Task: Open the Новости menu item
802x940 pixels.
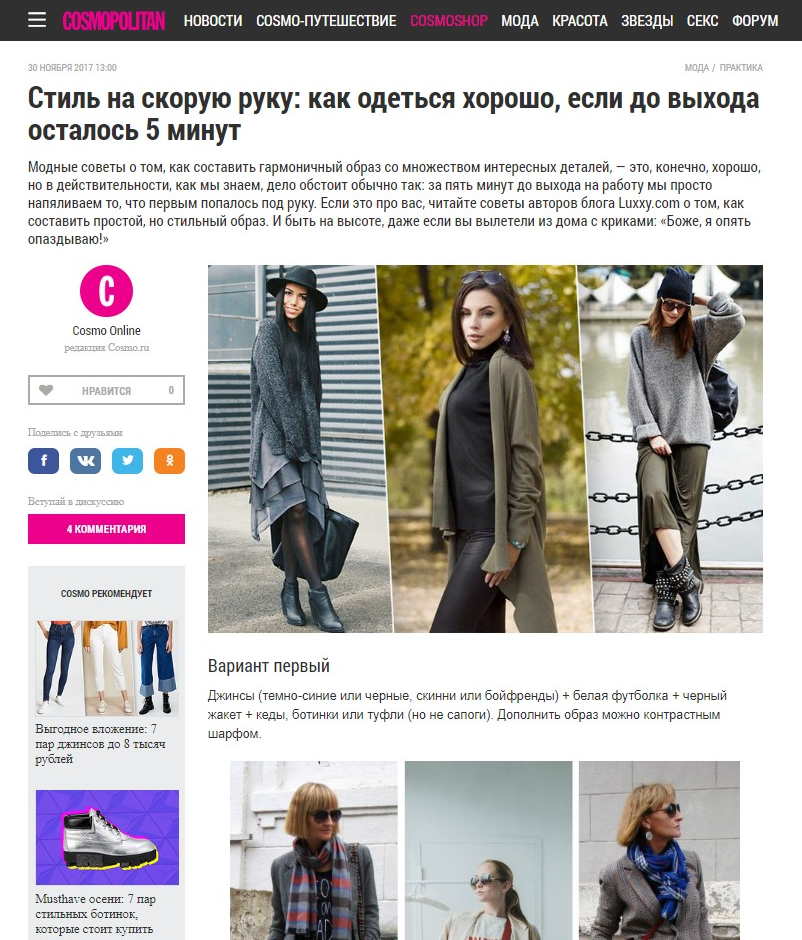Action: 213,21
